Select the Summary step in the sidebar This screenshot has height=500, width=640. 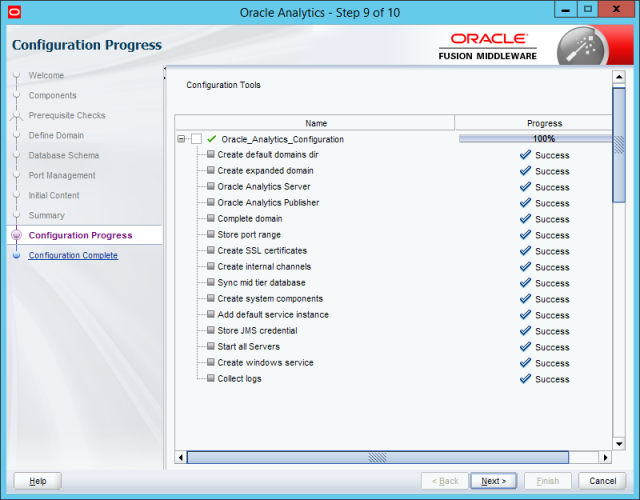point(47,216)
